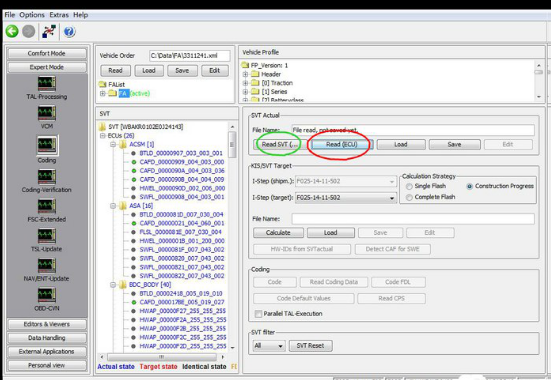Switch to Expert Mode
This screenshot has height=380, width=551.
(47, 67)
